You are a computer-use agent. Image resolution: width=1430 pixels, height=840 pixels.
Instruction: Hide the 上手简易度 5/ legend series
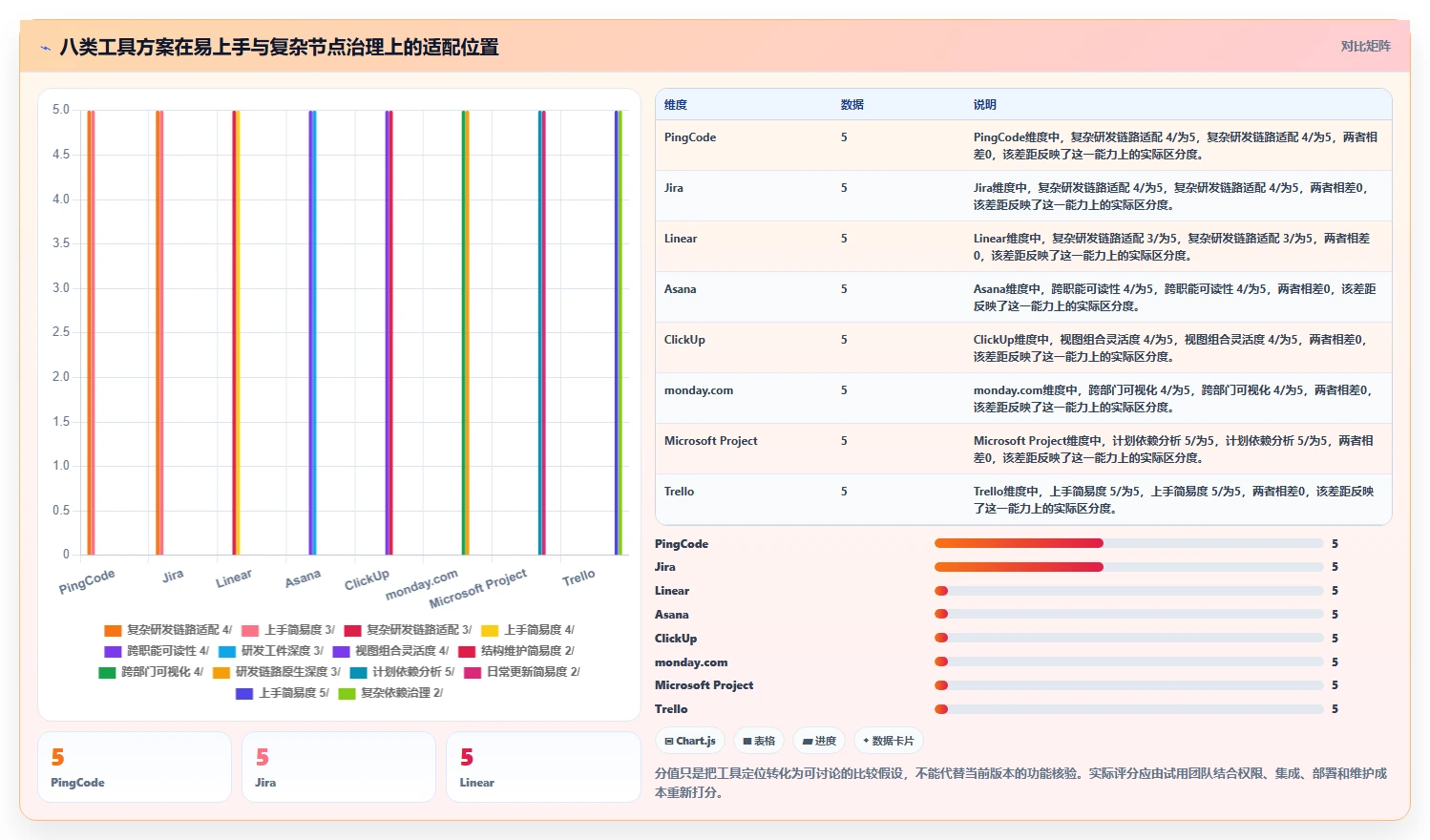point(283,693)
